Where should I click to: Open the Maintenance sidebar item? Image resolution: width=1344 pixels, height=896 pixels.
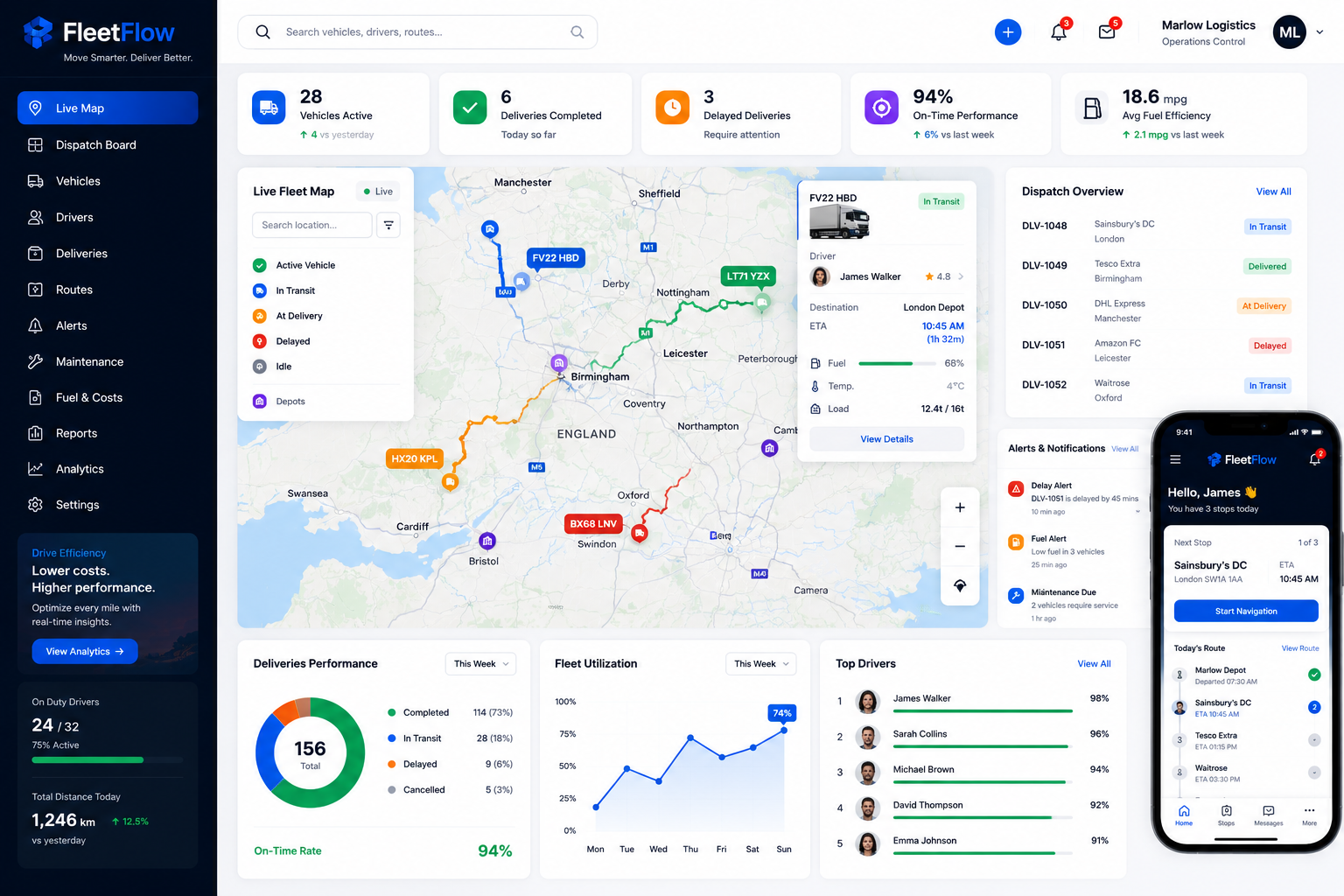[x=108, y=361]
